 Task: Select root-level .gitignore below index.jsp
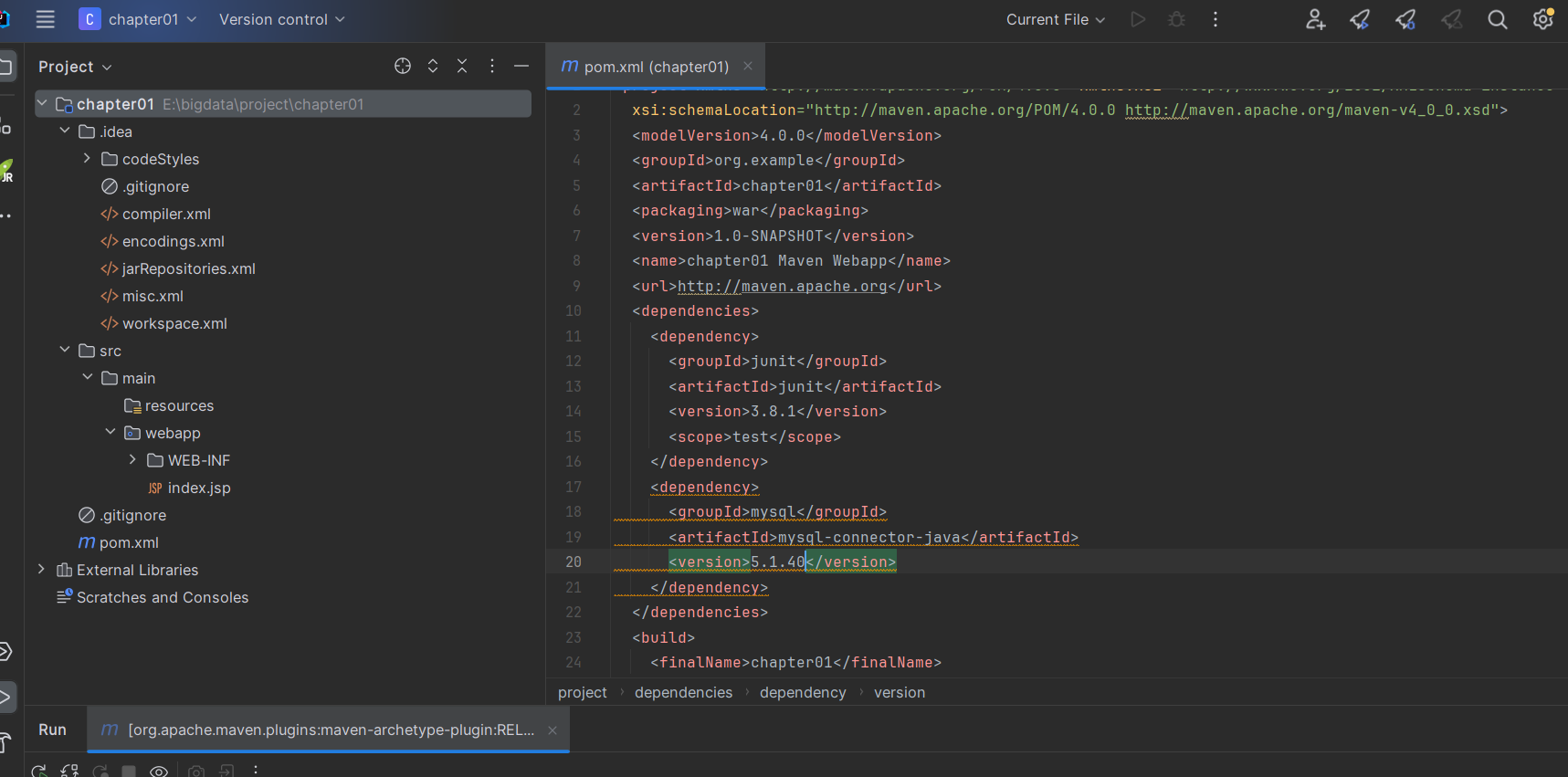[122, 515]
